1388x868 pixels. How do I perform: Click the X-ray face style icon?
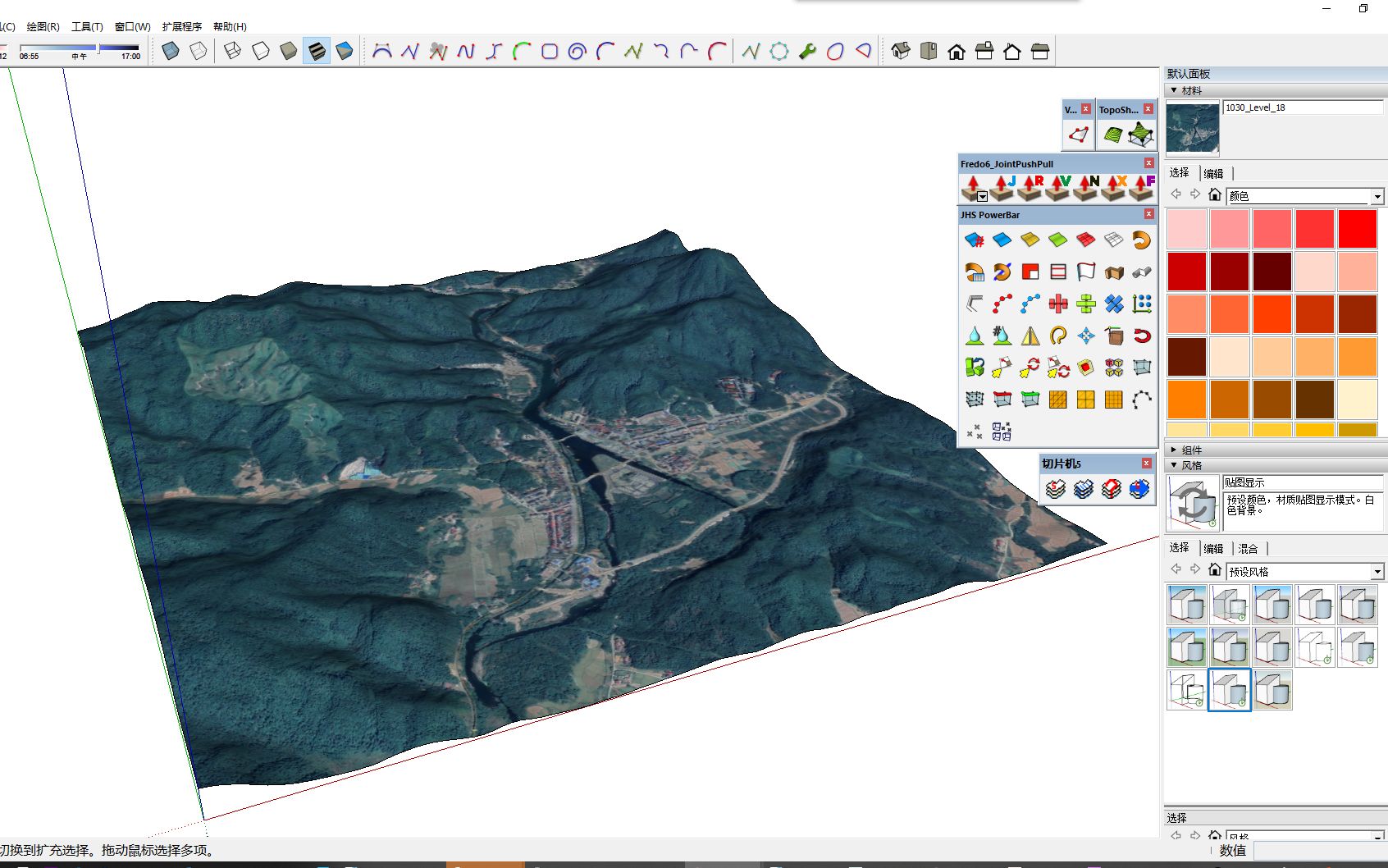(x=171, y=52)
